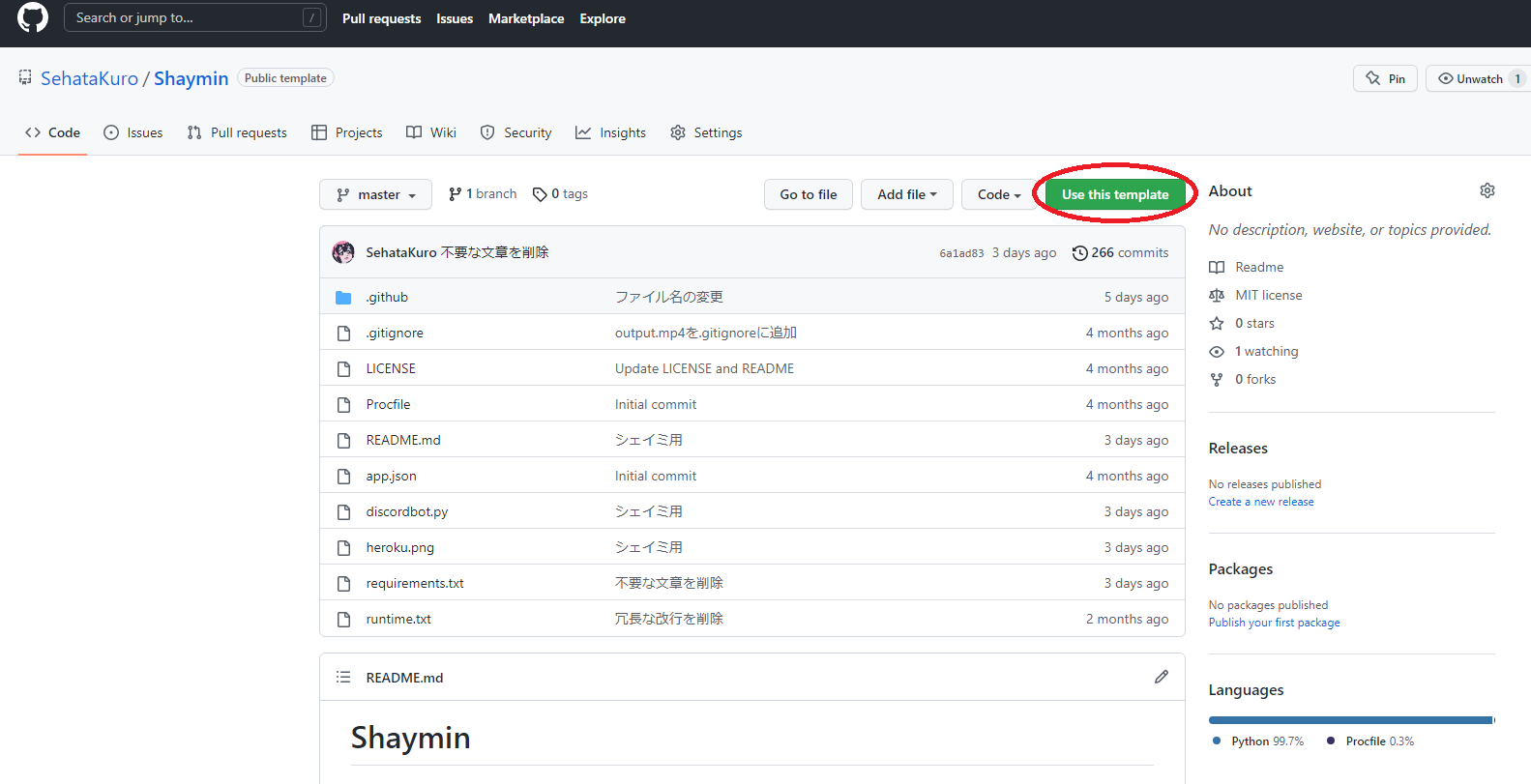Click the languages progress bar
Viewport: 1531px width, 784px height.
click(x=1352, y=720)
